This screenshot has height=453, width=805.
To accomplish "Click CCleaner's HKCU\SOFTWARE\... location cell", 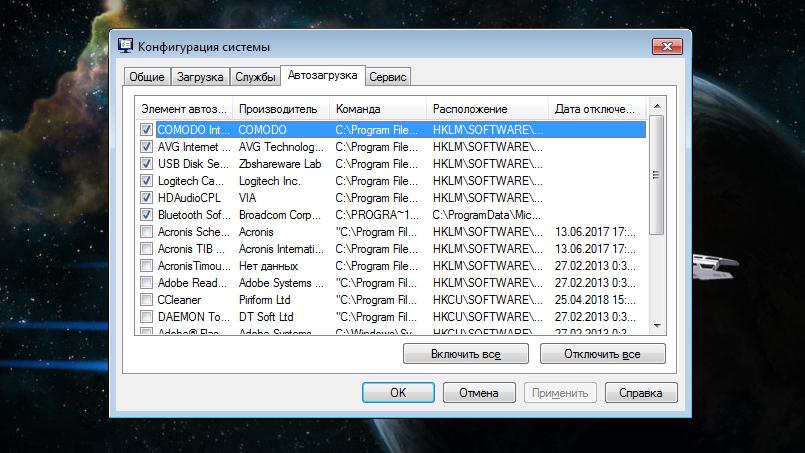I will point(487,300).
